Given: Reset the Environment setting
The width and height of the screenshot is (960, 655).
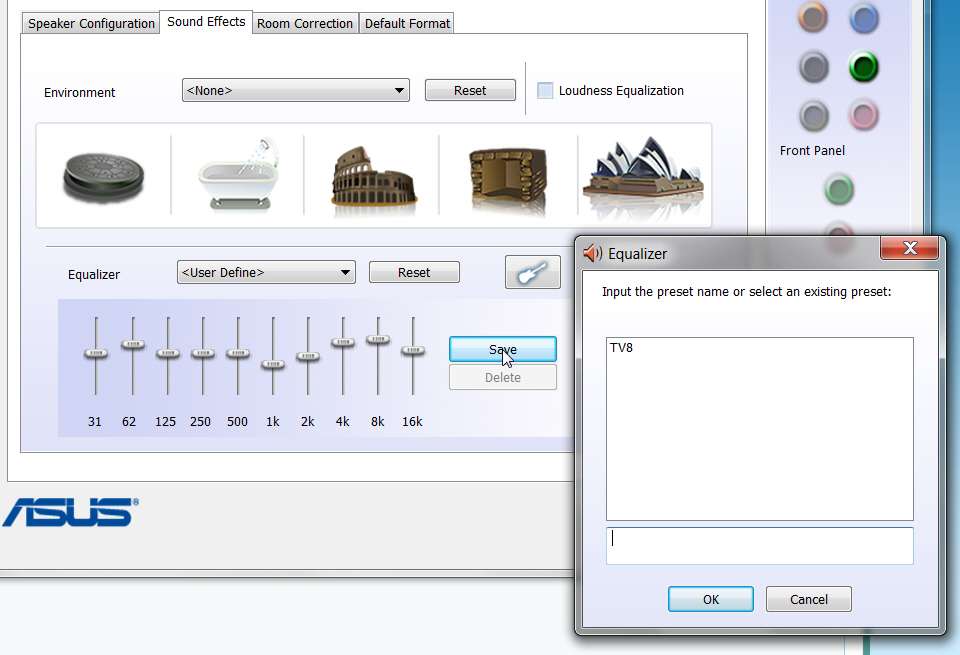Looking at the screenshot, I should pyautogui.click(x=470, y=91).
